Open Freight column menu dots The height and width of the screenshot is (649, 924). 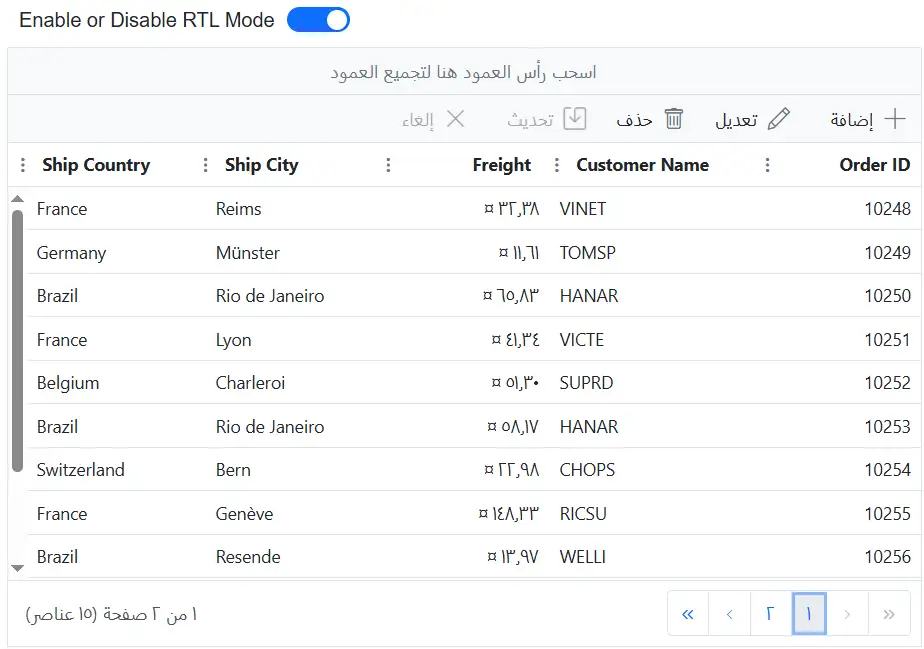(x=389, y=166)
